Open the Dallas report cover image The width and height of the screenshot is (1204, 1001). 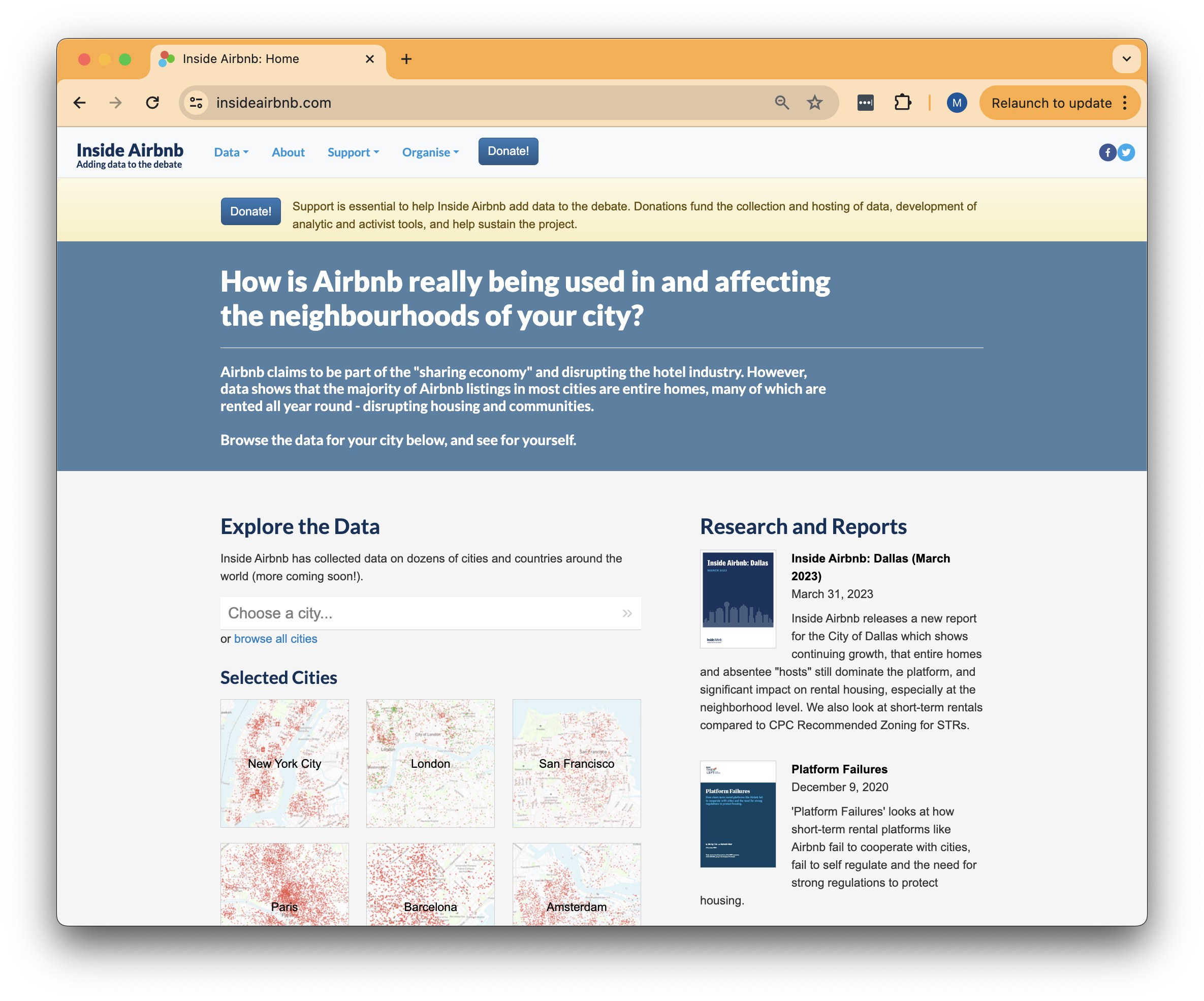738,599
